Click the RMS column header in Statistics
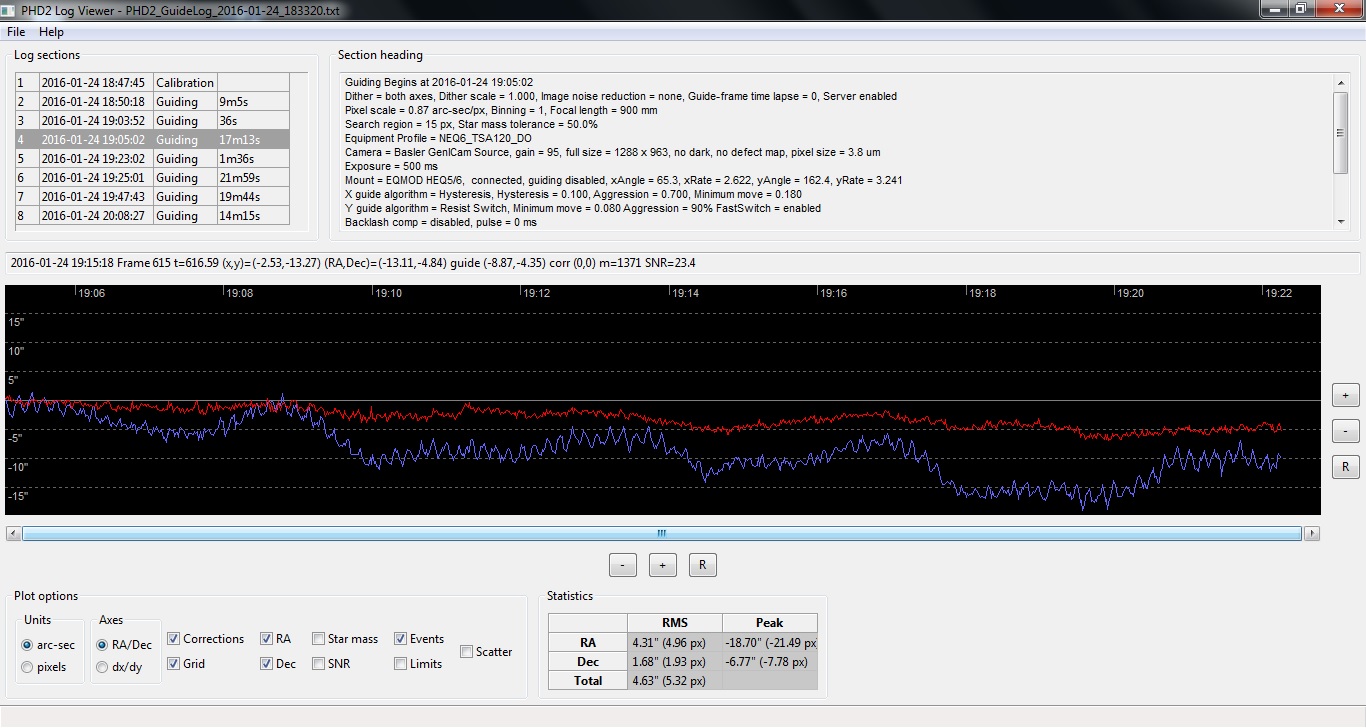 tap(675, 623)
